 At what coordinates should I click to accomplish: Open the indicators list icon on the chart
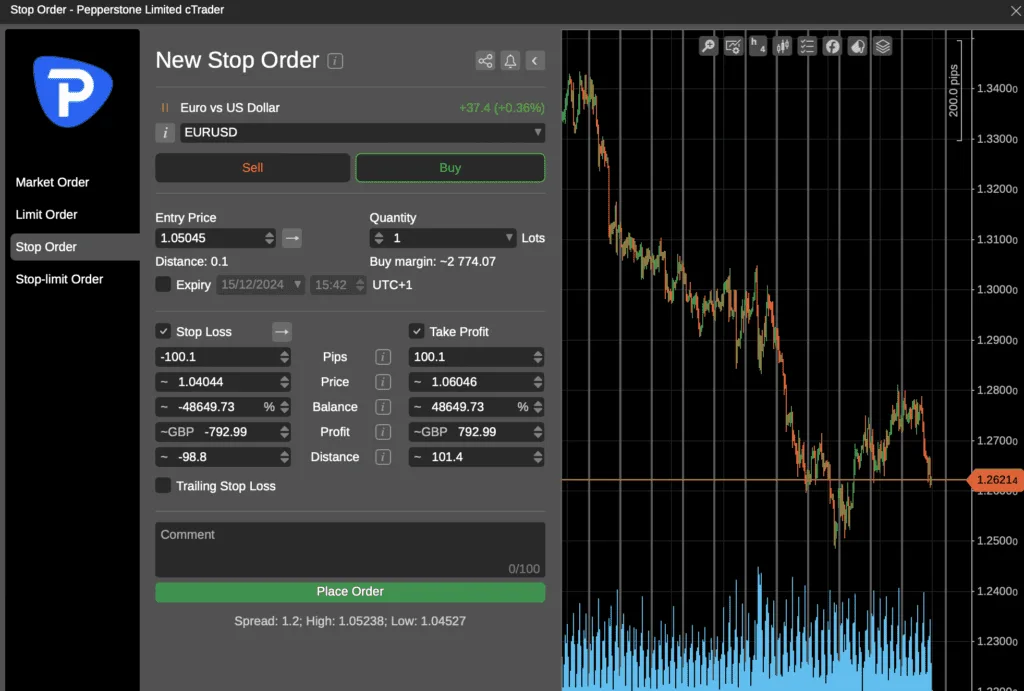pyautogui.click(x=807, y=45)
